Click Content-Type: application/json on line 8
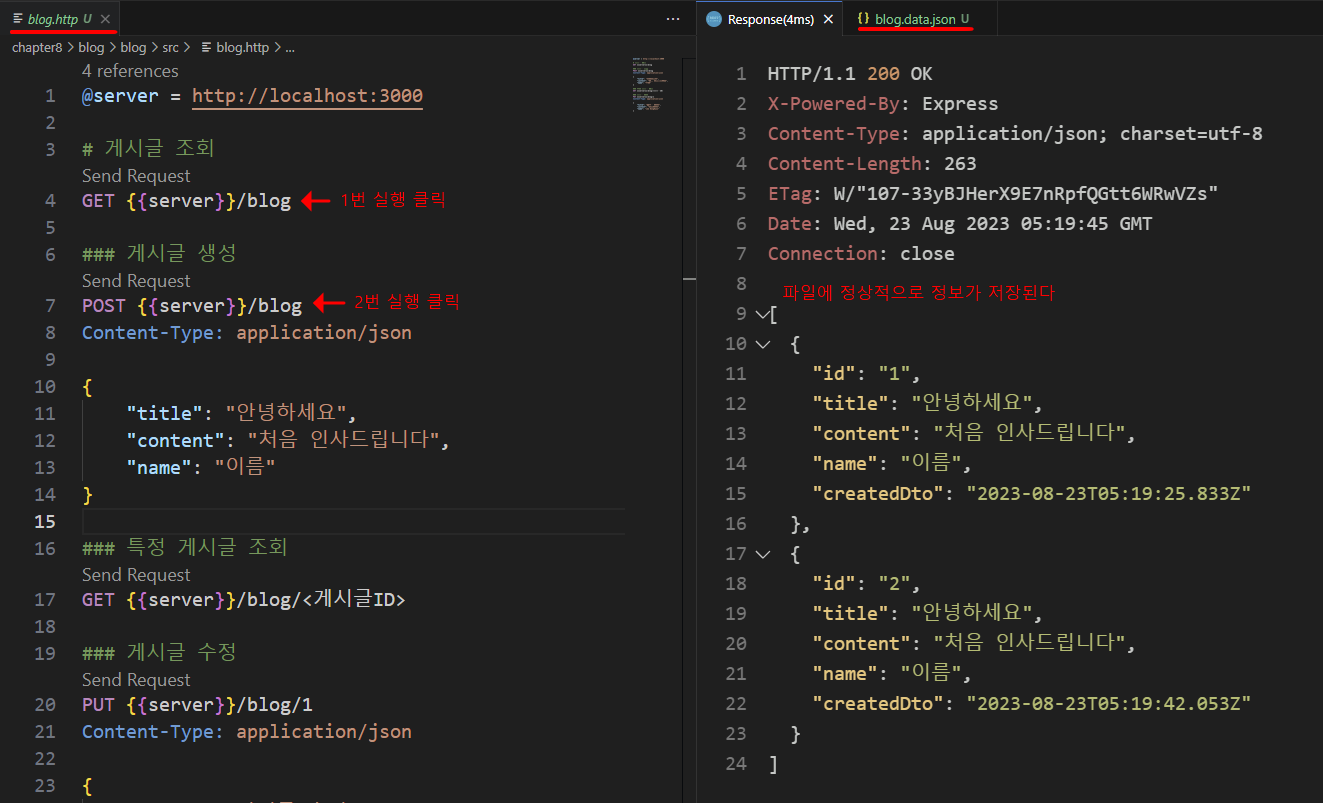The image size is (1323, 803). click(x=247, y=332)
